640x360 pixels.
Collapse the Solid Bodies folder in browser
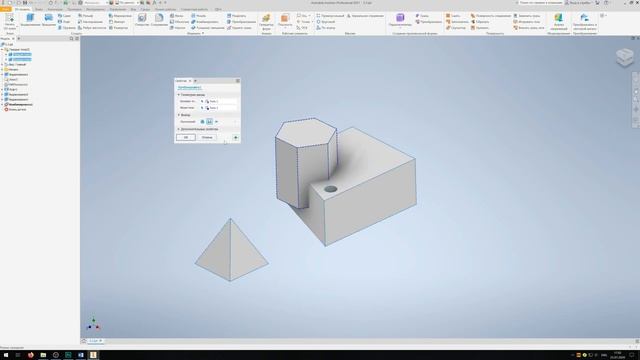[2, 49]
